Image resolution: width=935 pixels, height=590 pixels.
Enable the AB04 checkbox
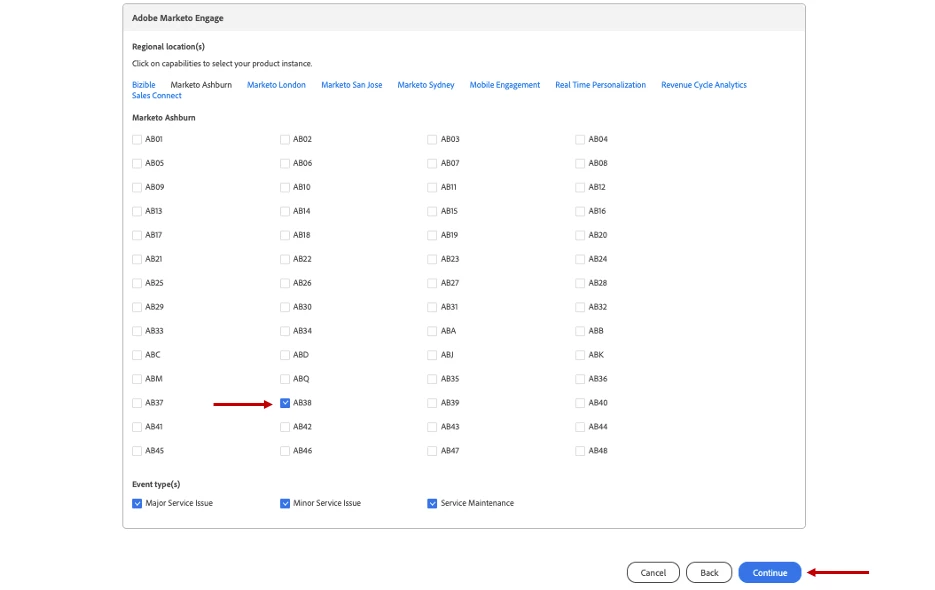580,140
